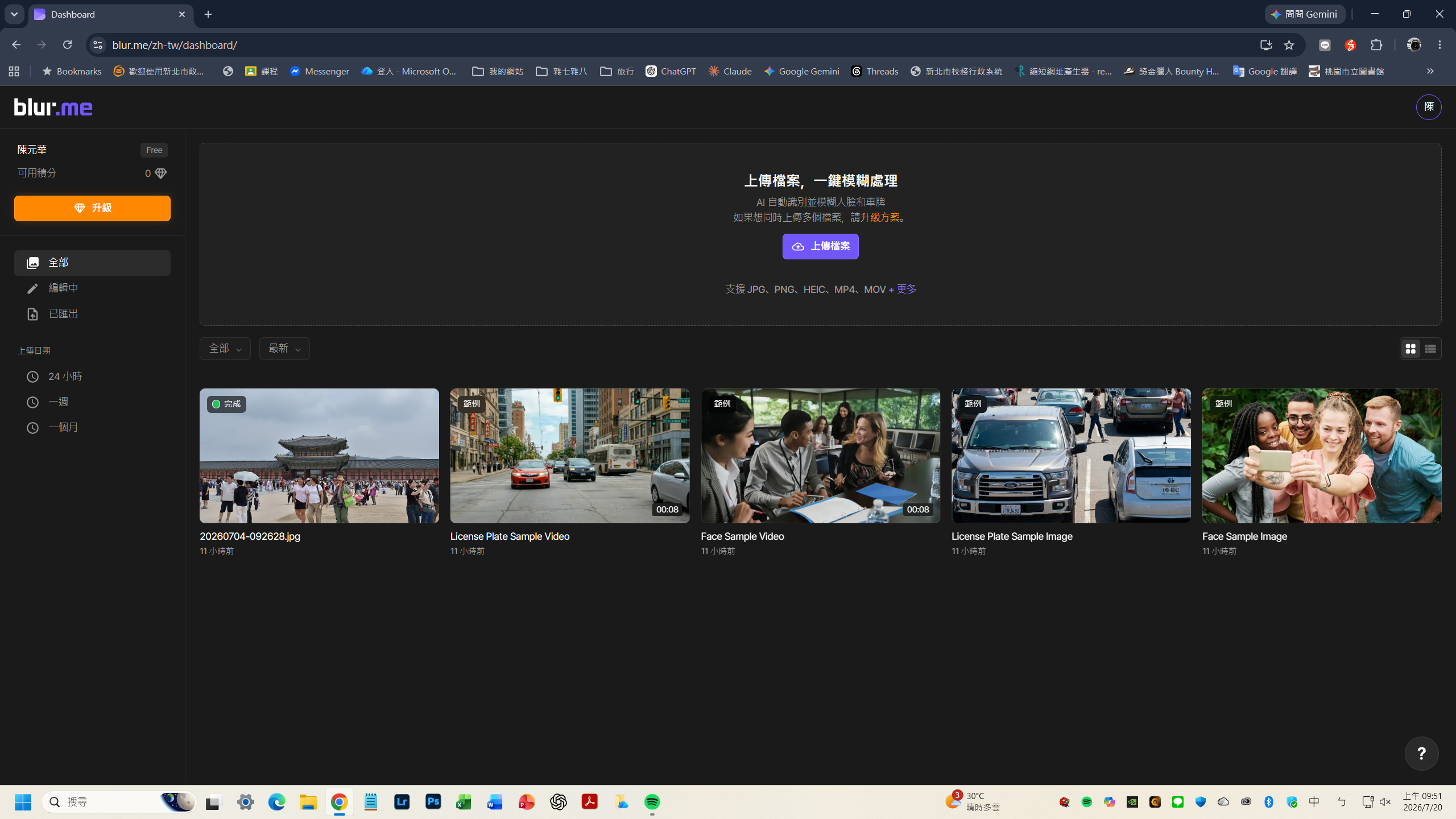Expand the 最新 sort dropdown
The width and height of the screenshot is (1456, 819).
coord(284,349)
